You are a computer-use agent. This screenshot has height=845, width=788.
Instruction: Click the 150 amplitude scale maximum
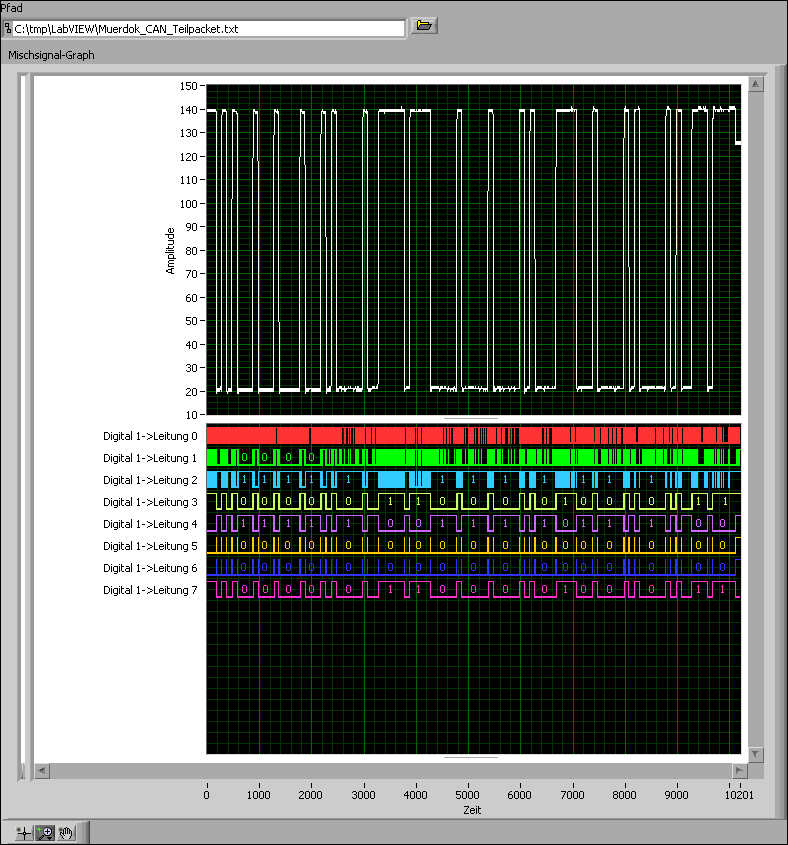(x=189, y=86)
